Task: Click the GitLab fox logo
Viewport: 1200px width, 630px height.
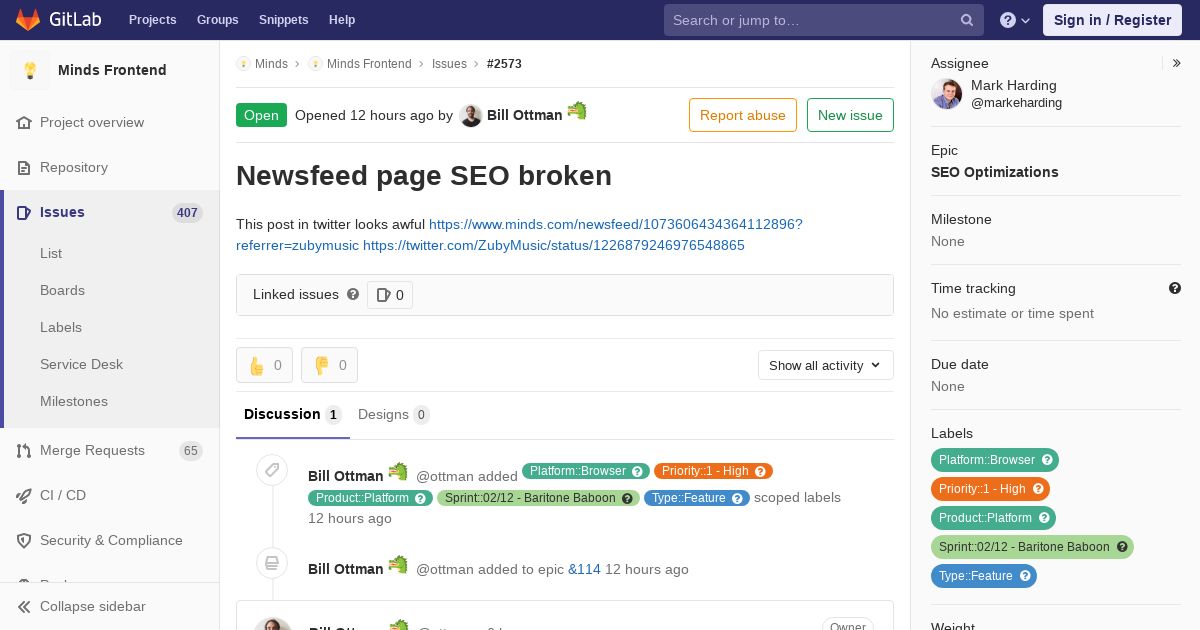Action: pos(28,19)
